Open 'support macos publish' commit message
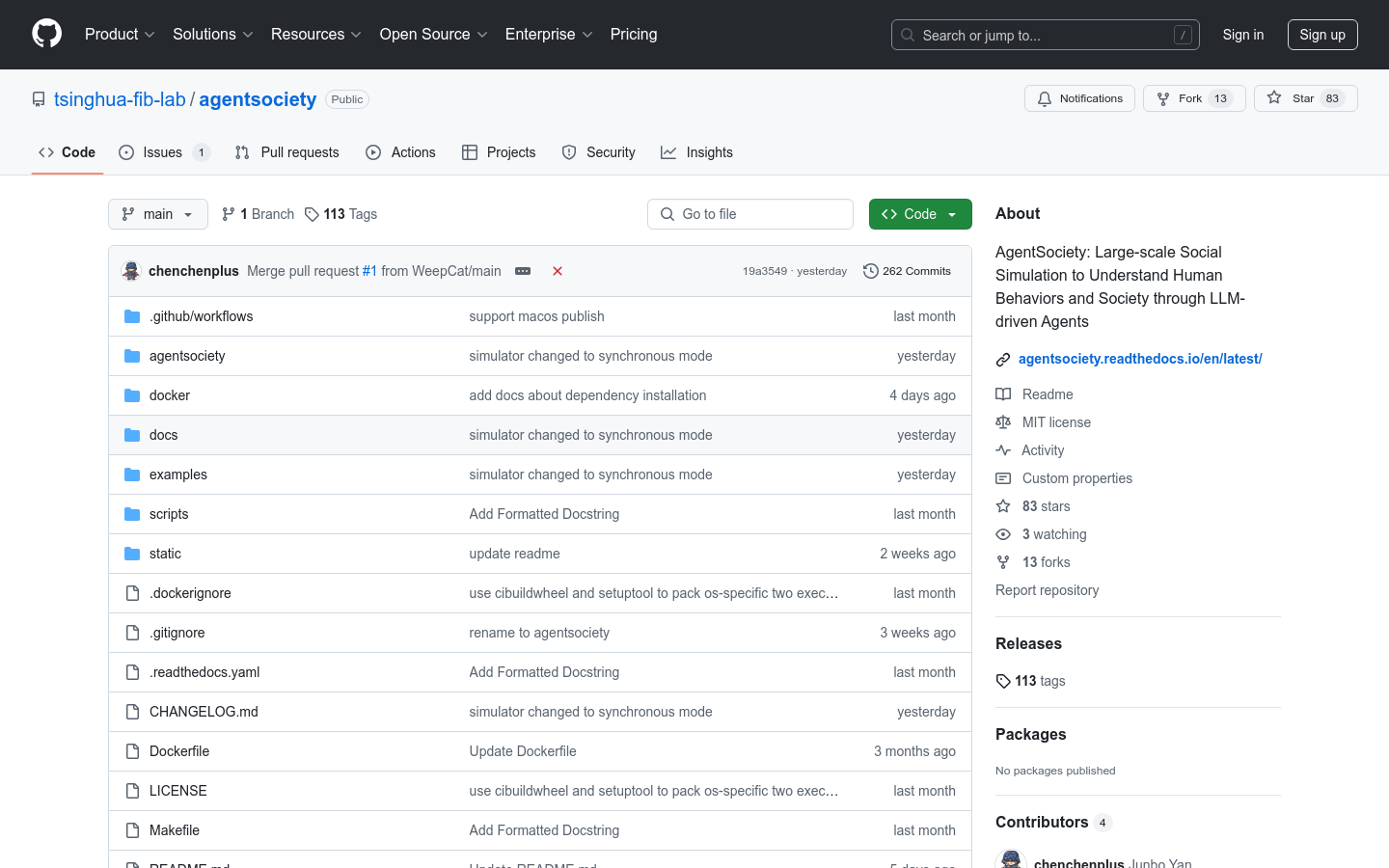 536,316
